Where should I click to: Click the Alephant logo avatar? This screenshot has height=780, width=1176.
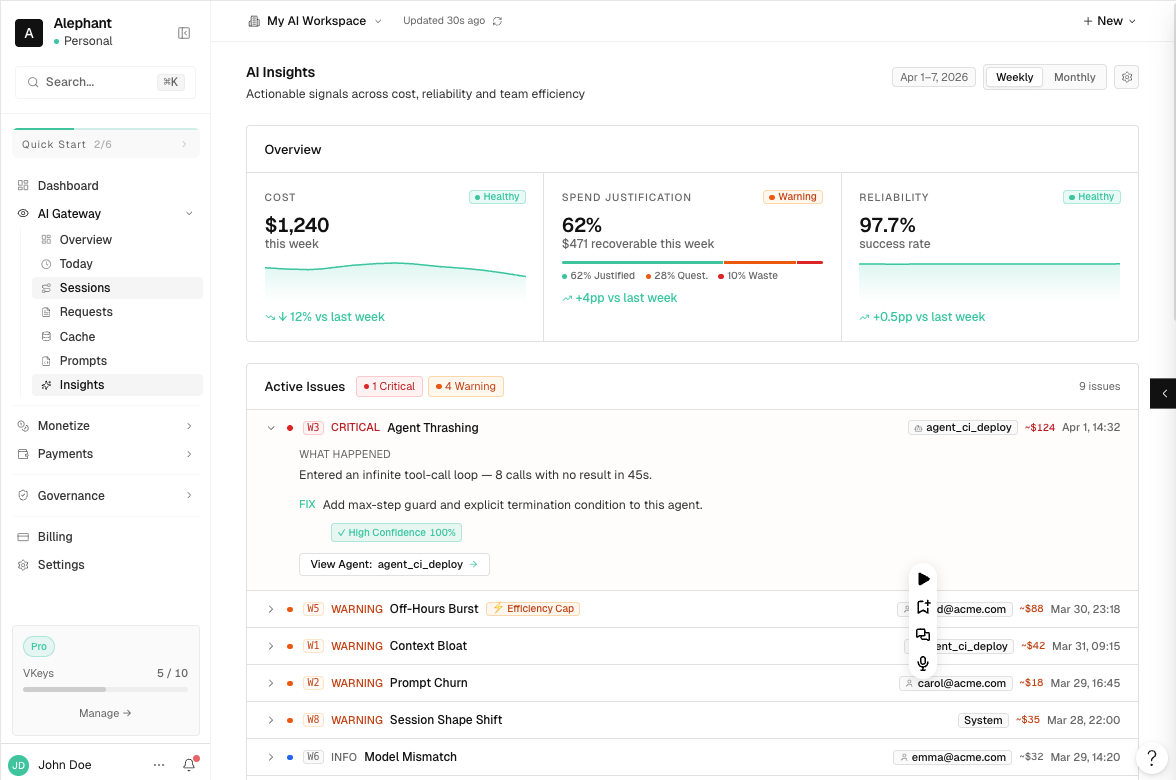pos(28,33)
